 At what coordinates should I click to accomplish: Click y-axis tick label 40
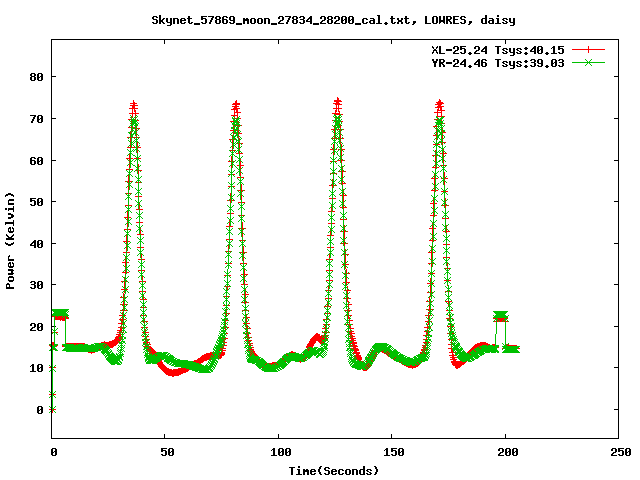click(x=36, y=244)
